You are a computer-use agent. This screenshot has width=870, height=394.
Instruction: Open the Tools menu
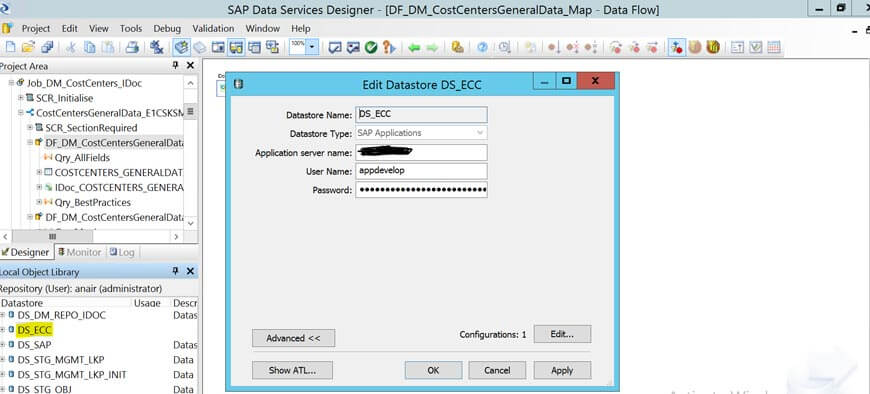coord(131,28)
